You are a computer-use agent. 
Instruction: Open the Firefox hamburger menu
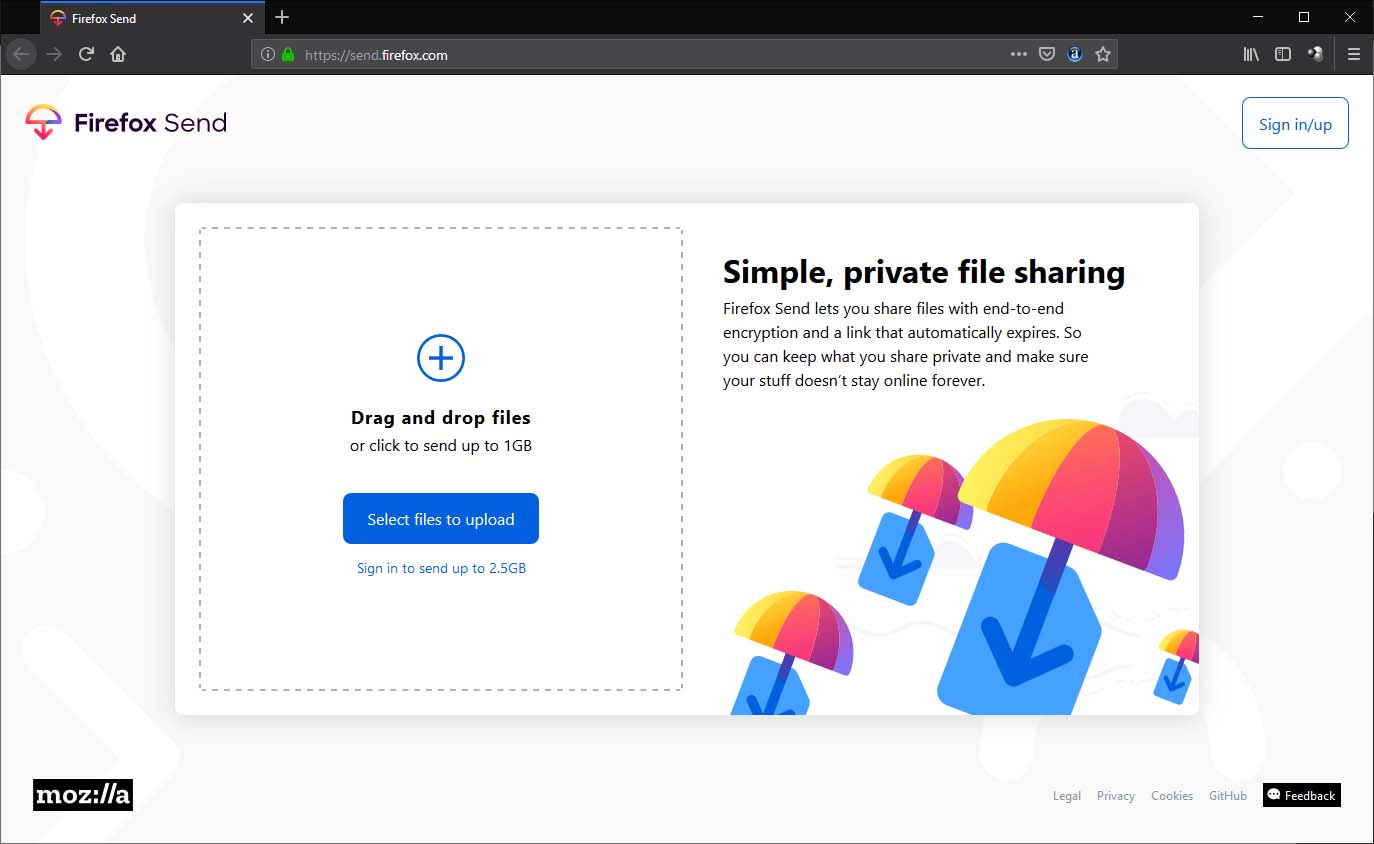click(1354, 55)
